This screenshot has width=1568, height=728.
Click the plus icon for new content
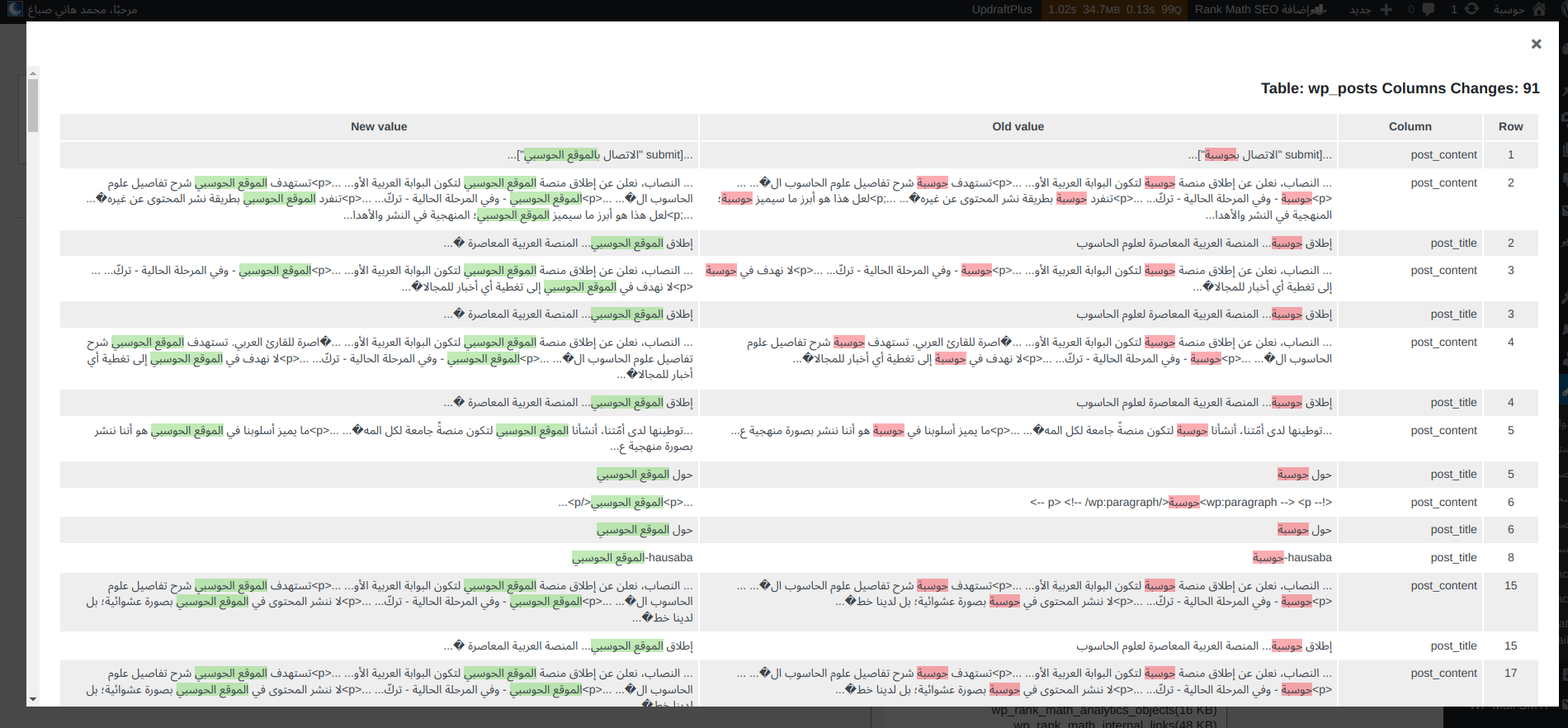[1386, 10]
